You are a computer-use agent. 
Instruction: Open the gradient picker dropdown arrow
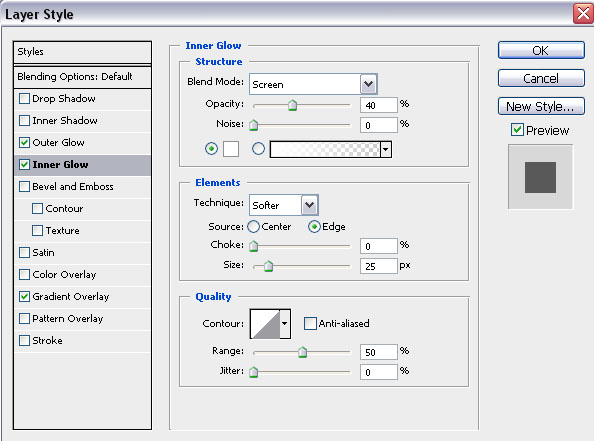pyautogui.click(x=385, y=149)
